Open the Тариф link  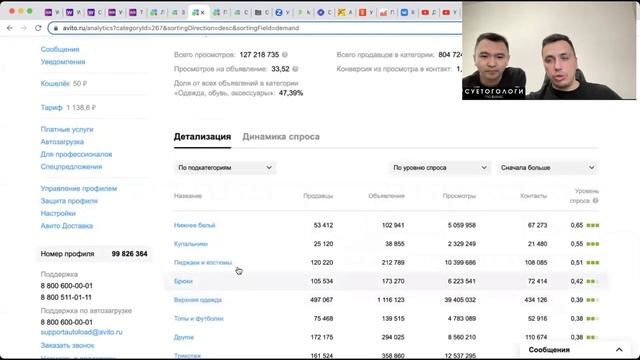click(x=51, y=107)
